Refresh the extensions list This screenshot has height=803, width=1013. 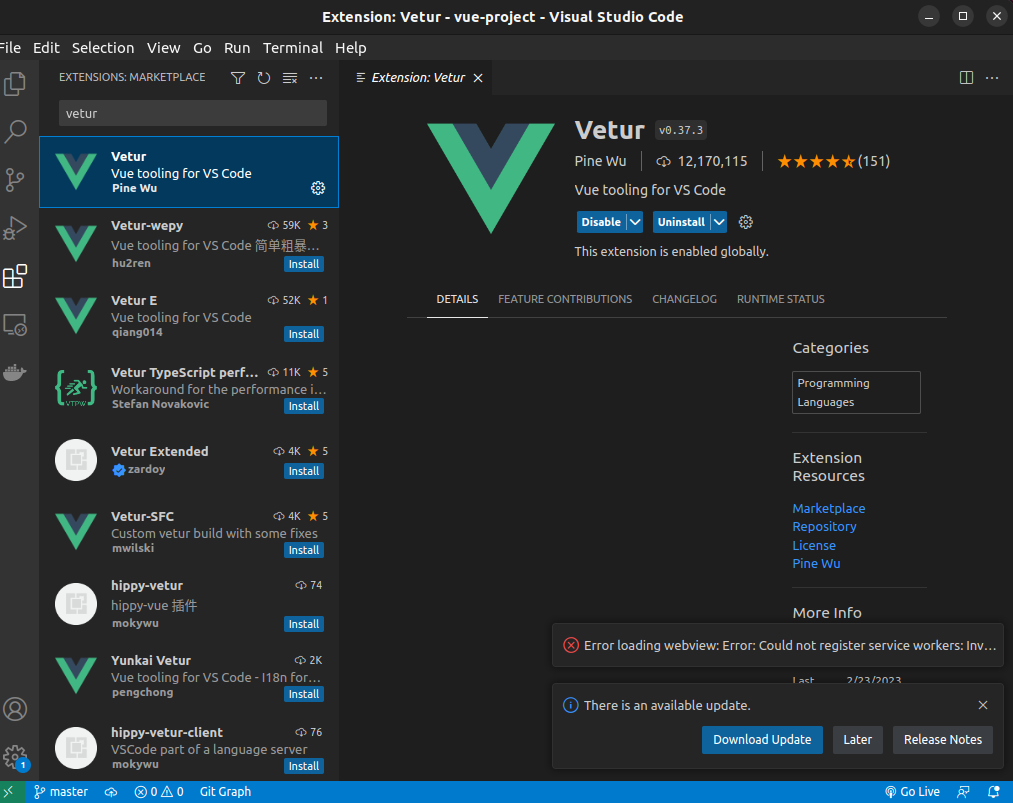pos(264,78)
